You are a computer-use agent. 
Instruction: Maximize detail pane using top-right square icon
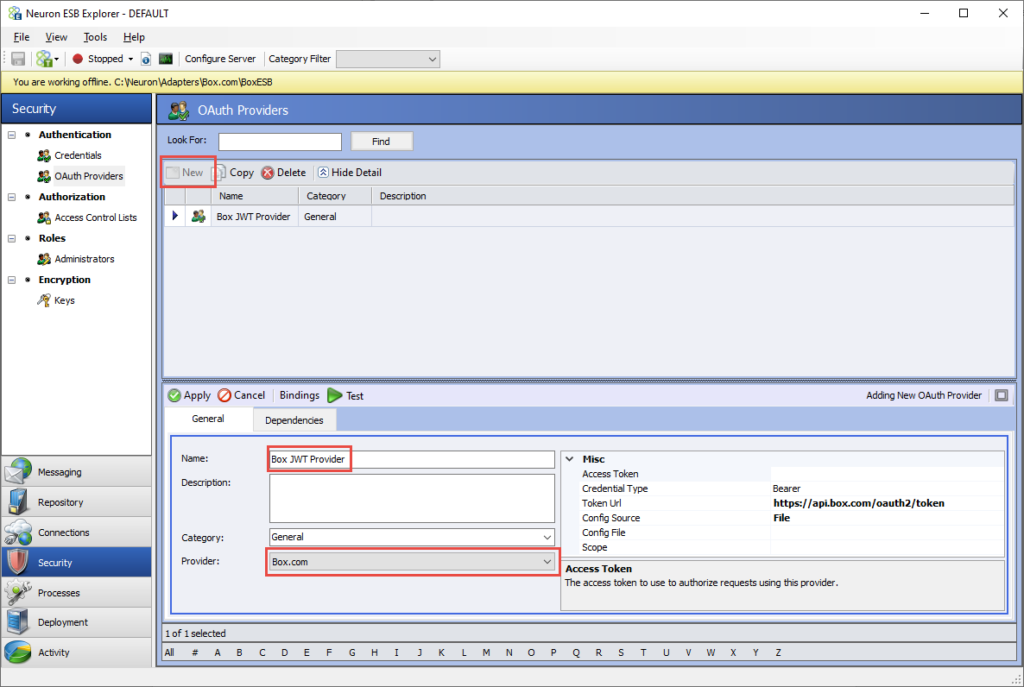pyautogui.click(x=1001, y=395)
